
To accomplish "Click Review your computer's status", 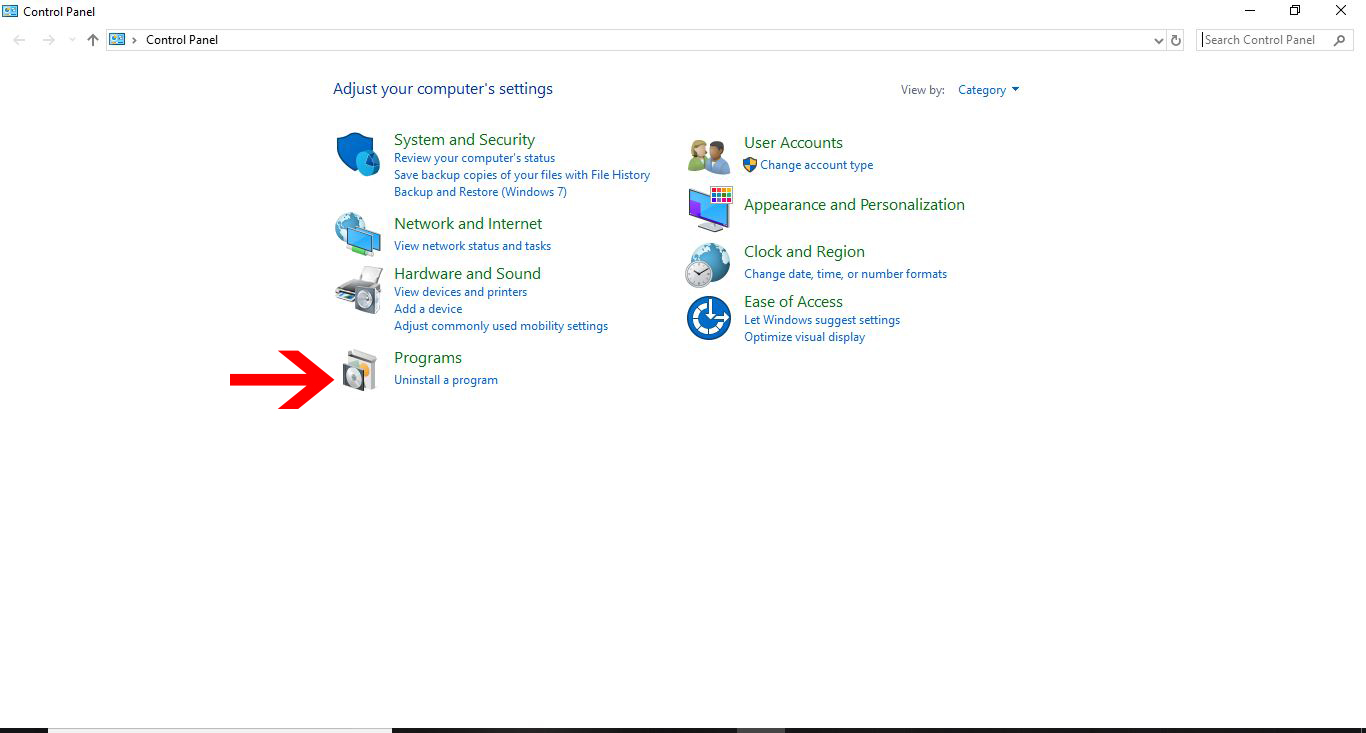I will coord(474,158).
